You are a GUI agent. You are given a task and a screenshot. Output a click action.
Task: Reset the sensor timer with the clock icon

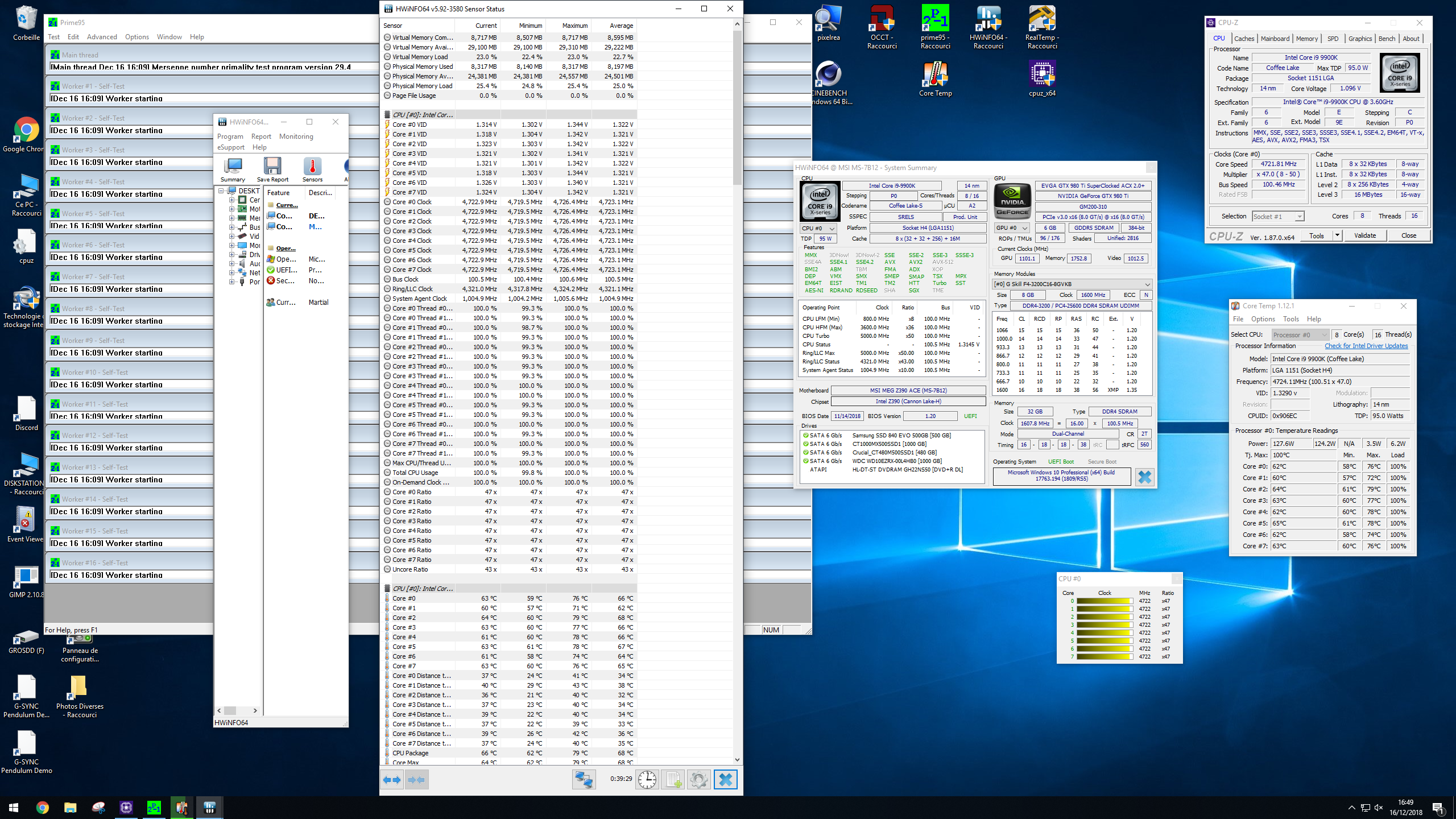647,779
